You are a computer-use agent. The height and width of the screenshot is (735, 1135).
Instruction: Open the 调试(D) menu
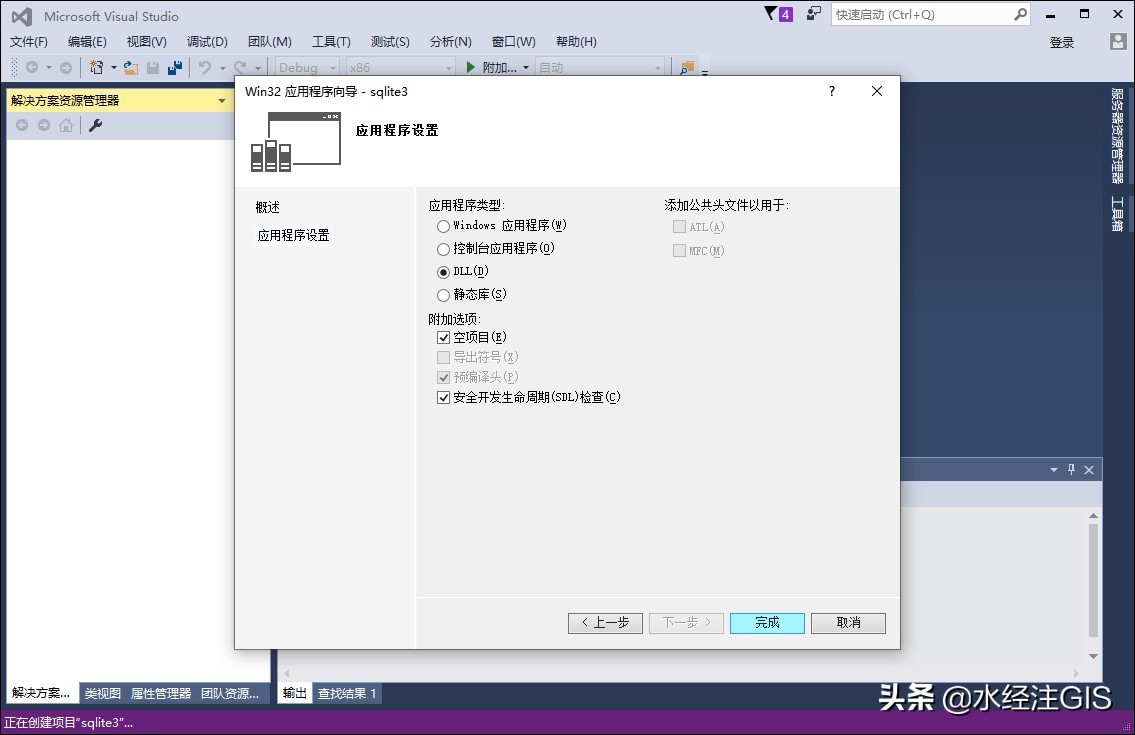click(207, 41)
